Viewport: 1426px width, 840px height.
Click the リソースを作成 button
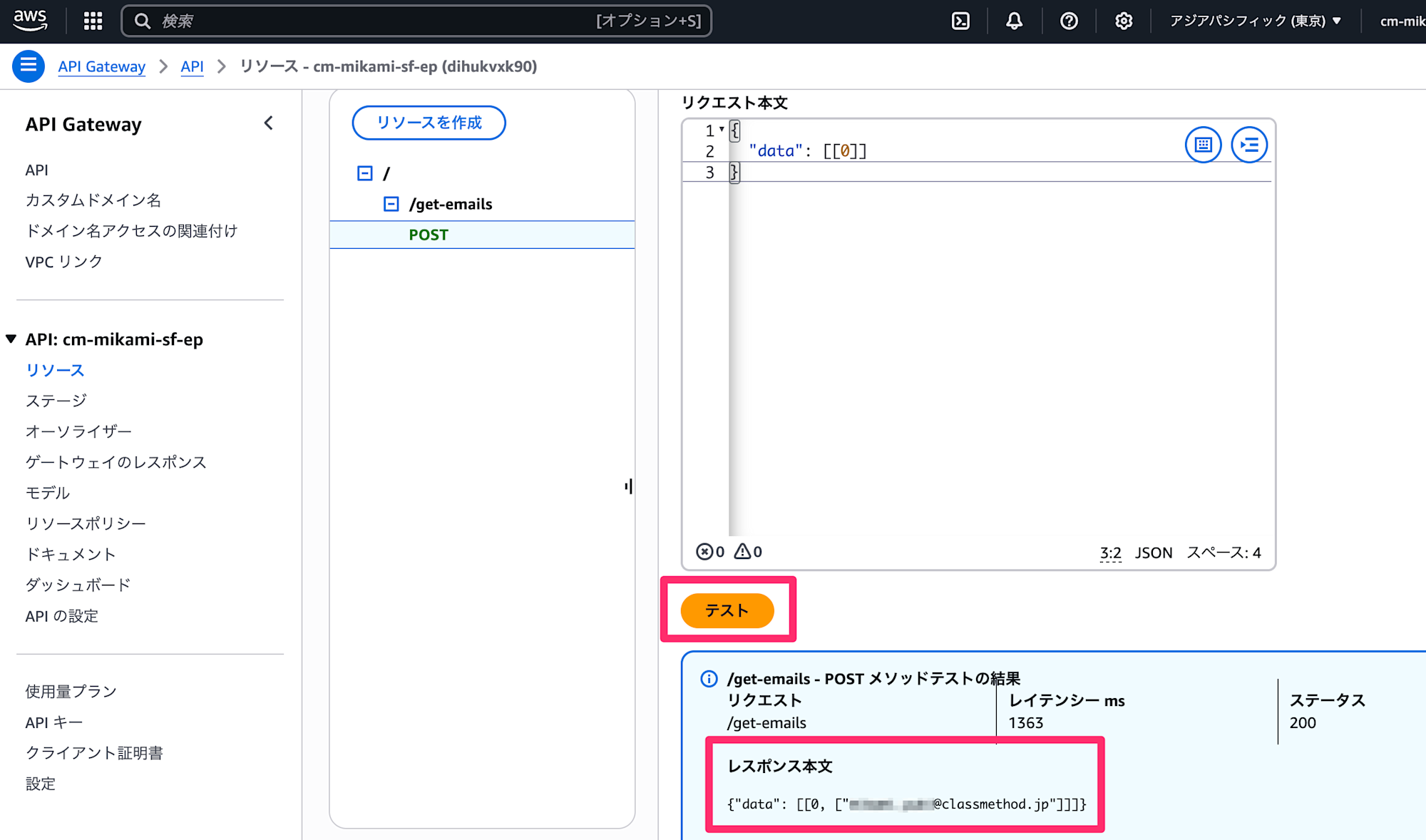[x=429, y=123]
